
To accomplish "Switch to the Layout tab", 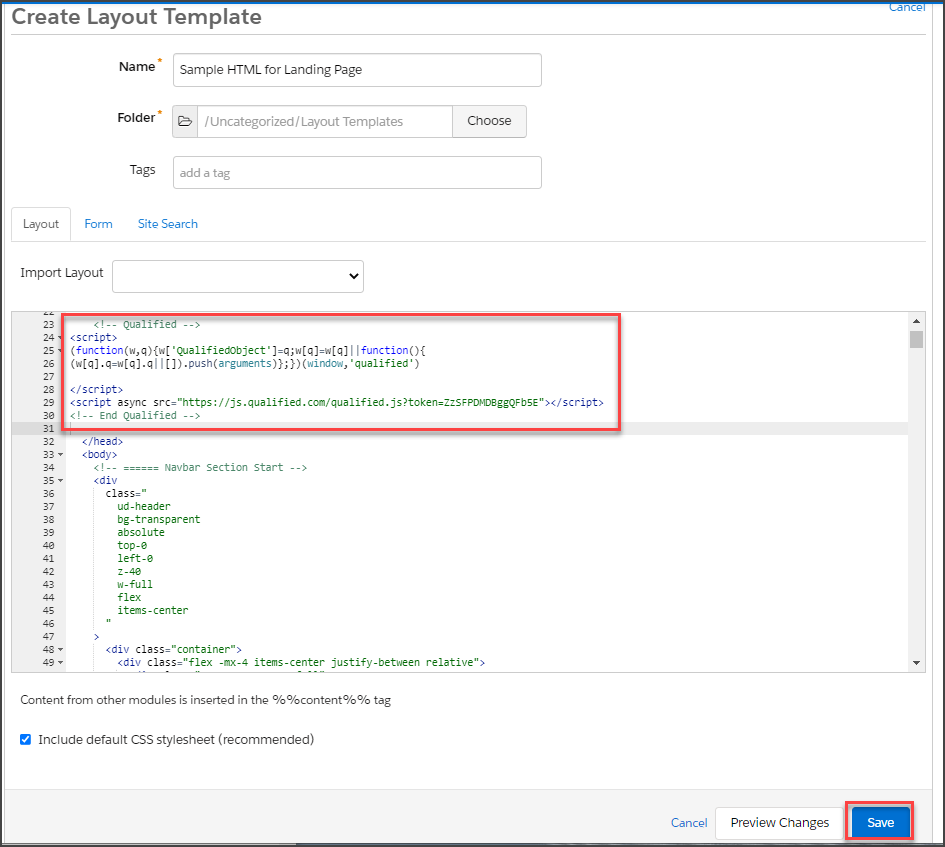I will pyautogui.click(x=41, y=224).
